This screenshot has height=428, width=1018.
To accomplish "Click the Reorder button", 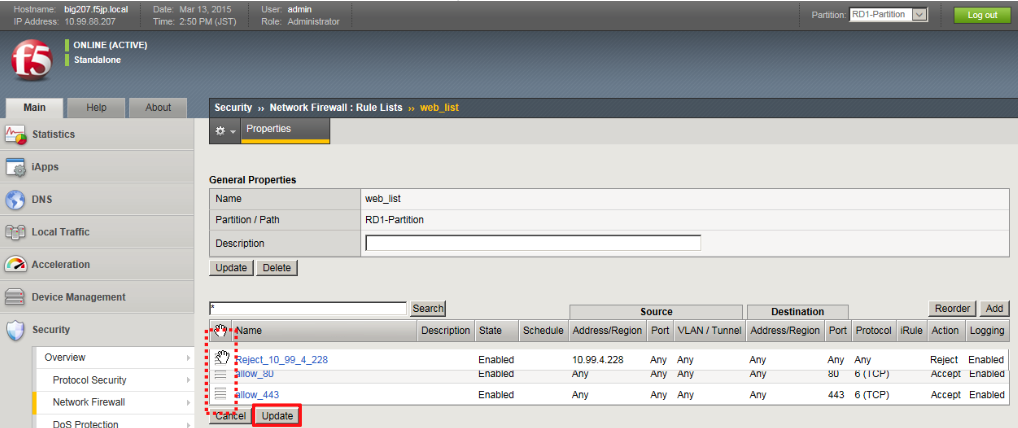I will coord(952,308).
